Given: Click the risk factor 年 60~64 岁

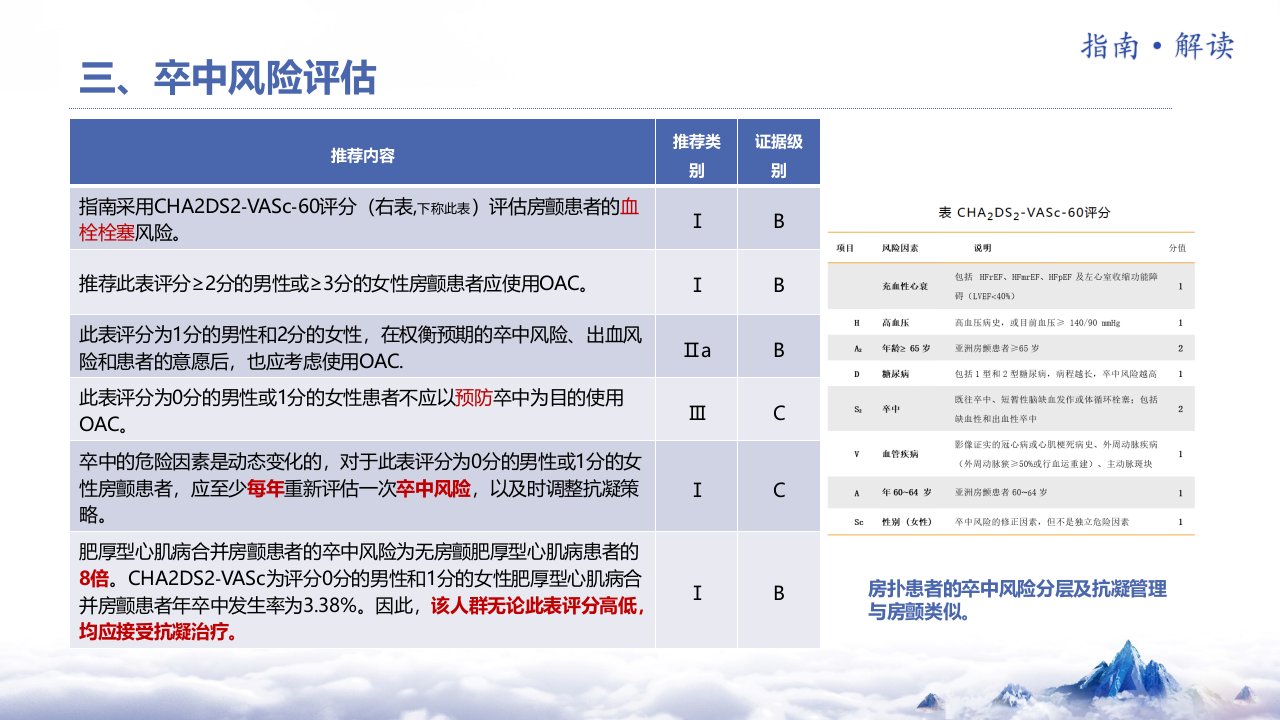Looking at the screenshot, I should tap(907, 493).
